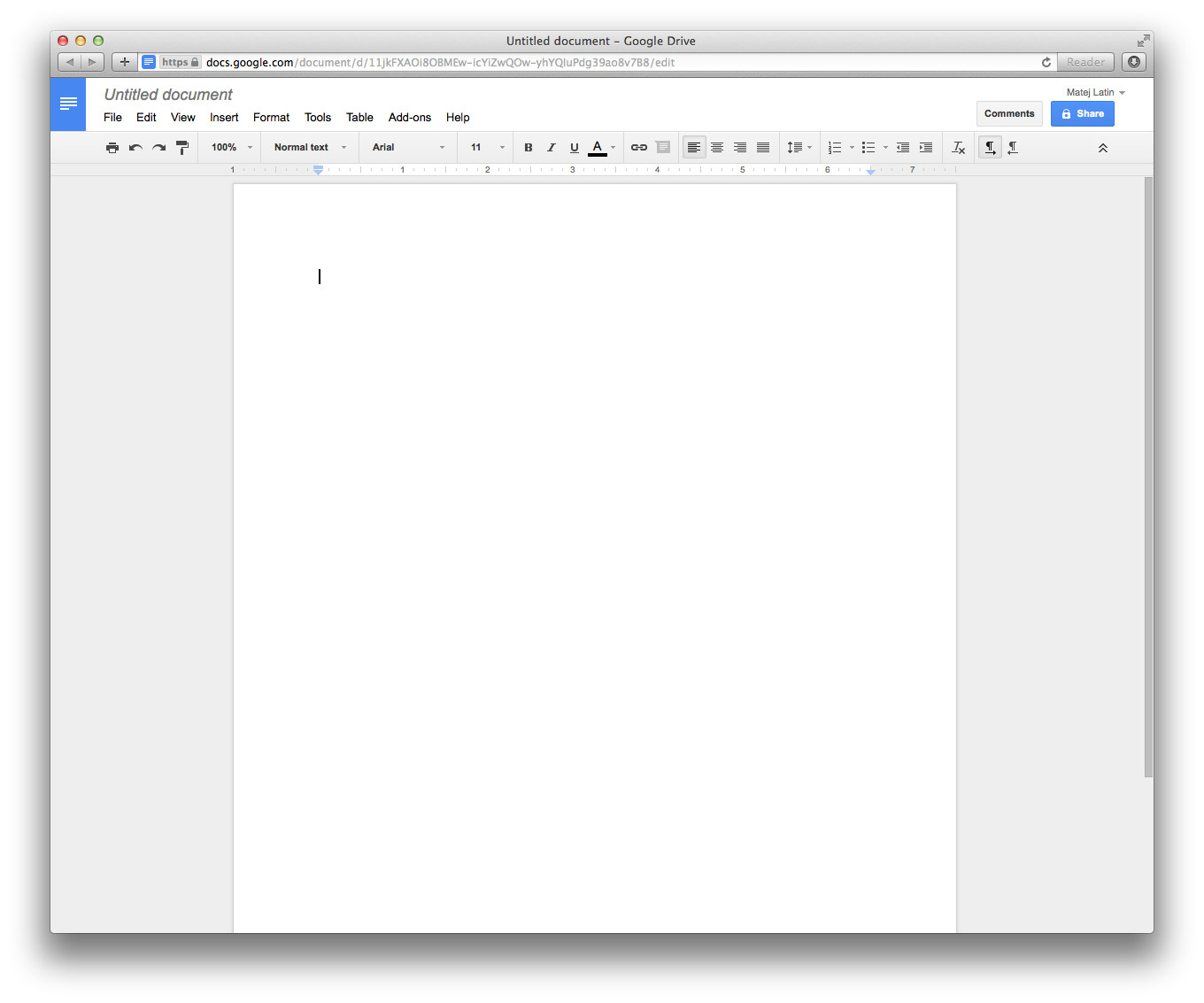Viewport: 1204px width, 1003px height.
Task: Open the Insert menu
Action: point(224,118)
